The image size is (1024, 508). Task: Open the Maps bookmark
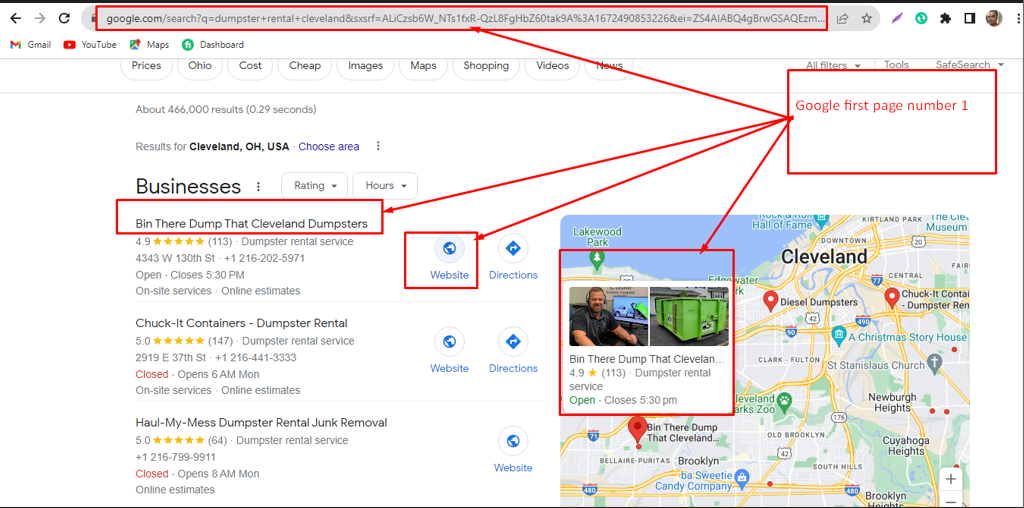(150, 44)
